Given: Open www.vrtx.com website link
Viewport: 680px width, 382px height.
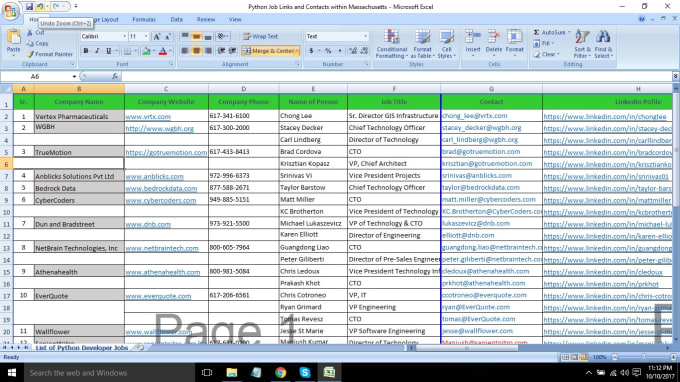Looking at the screenshot, I should pos(148,117).
